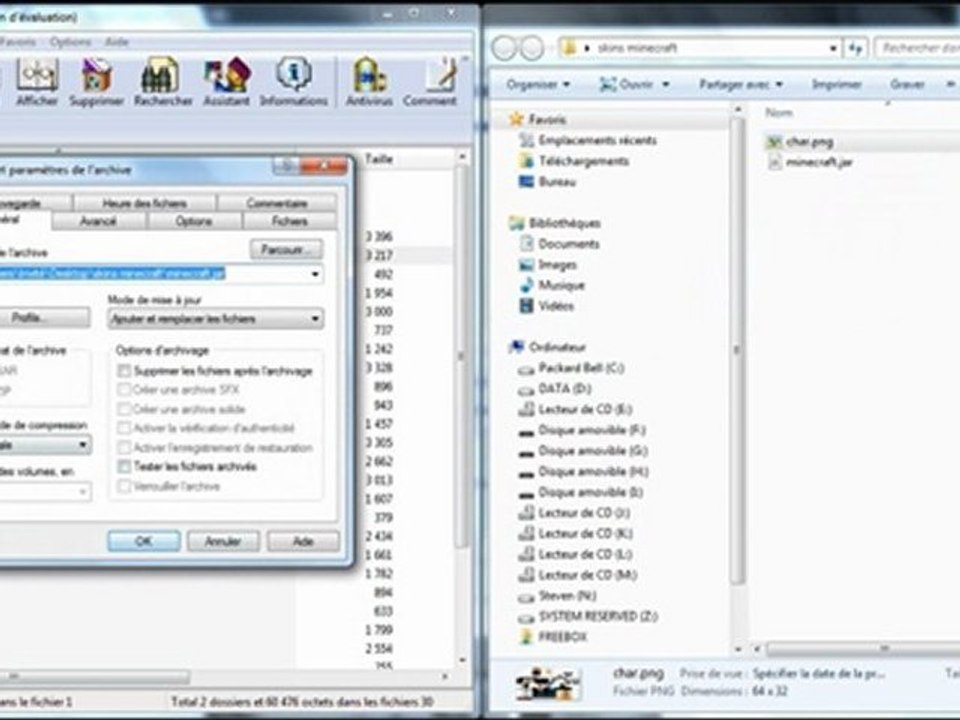Click the Comment toolbar icon
The width and height of the screenshot is (960, 720).
pyautogui.click(x=430, y=82)
